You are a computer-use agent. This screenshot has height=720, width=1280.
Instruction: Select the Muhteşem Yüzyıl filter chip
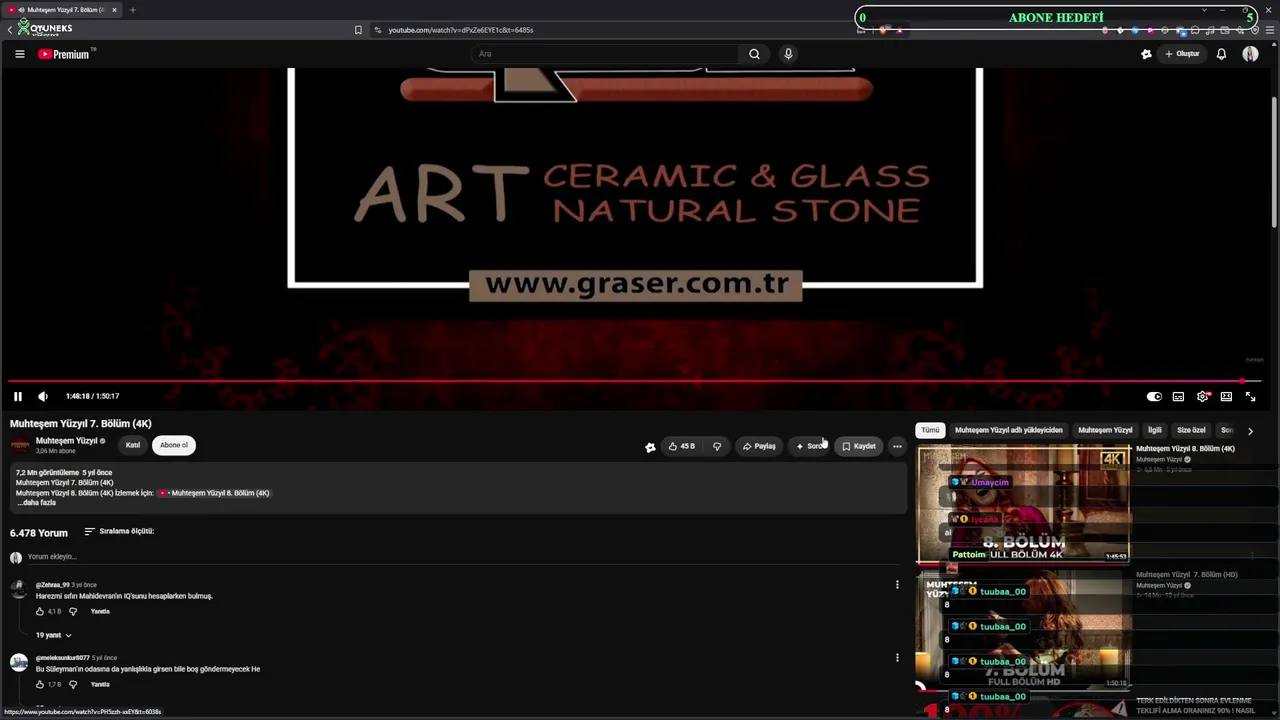point(1105,430)
